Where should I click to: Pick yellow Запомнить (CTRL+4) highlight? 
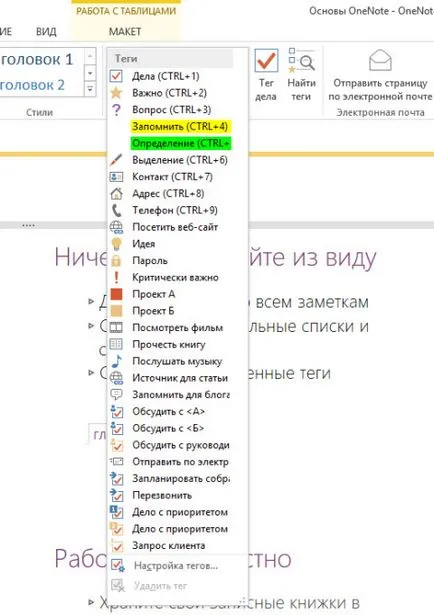180,127
